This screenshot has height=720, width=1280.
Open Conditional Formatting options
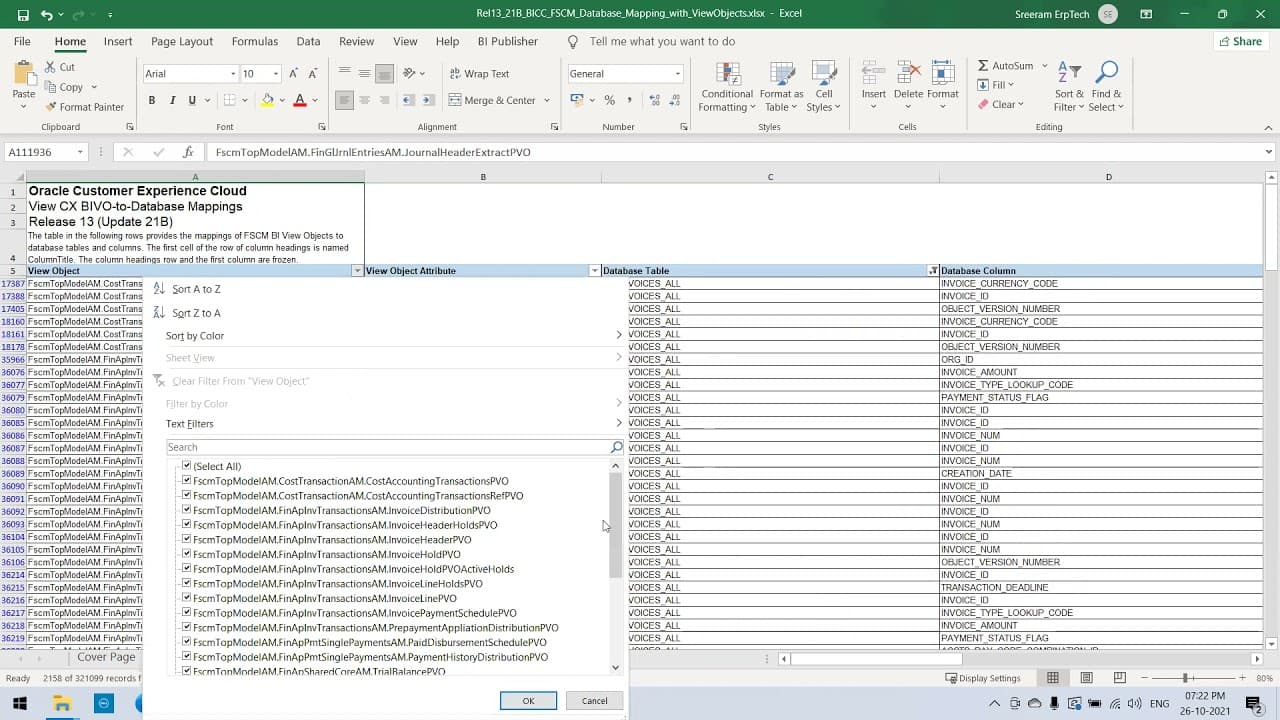[727, 86]
